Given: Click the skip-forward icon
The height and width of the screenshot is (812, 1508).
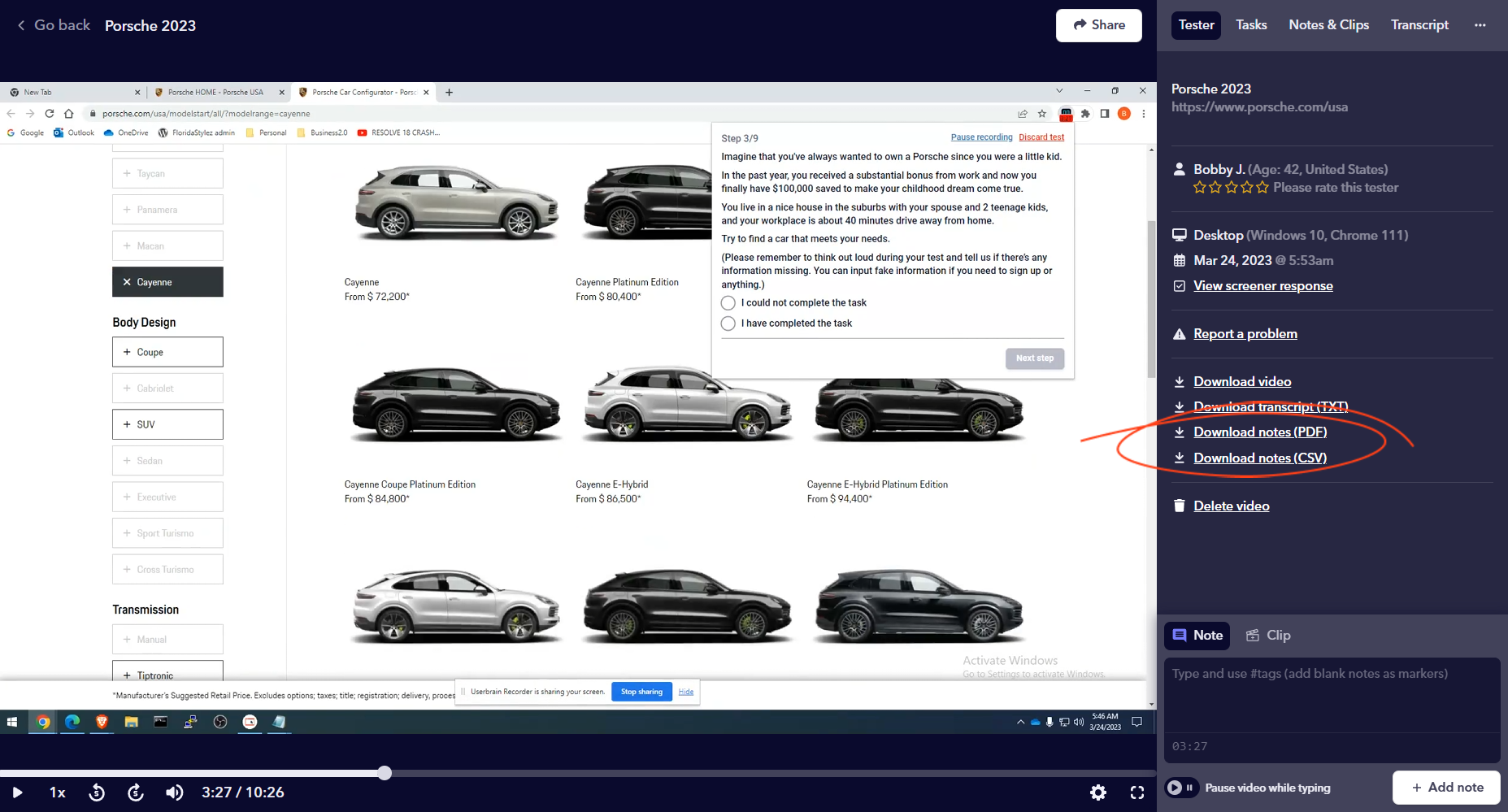Looking at the screenshot, I should click(x=136, y=792).
